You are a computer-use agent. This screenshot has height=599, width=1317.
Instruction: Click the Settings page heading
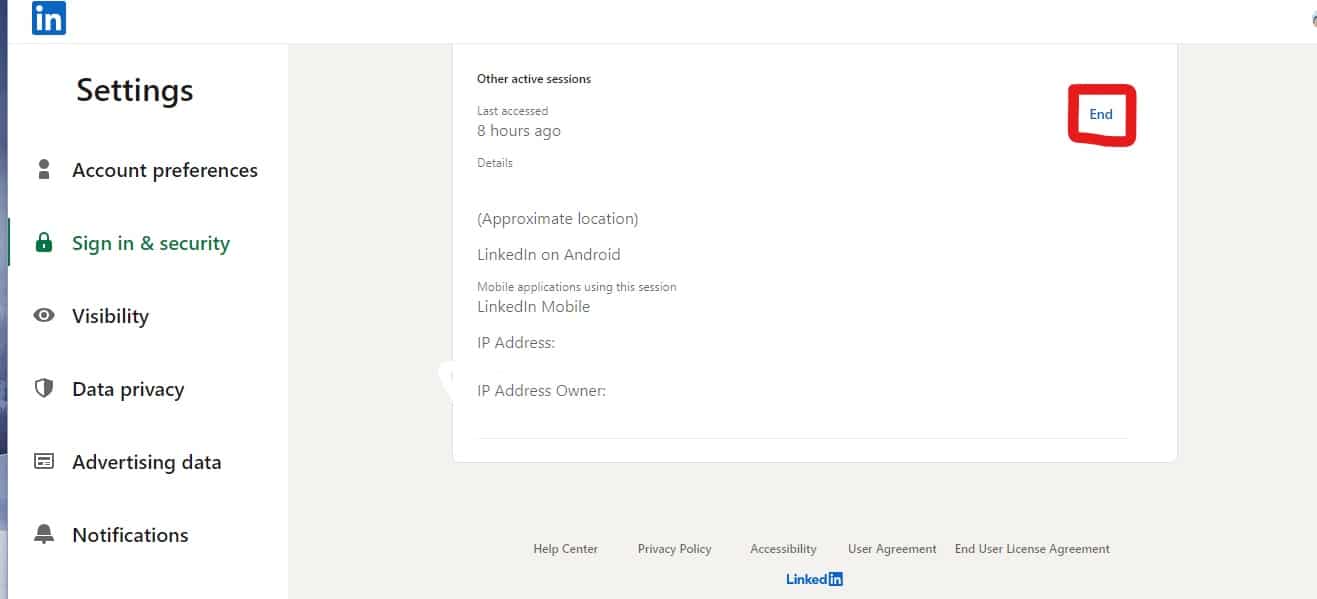(135, 90)
